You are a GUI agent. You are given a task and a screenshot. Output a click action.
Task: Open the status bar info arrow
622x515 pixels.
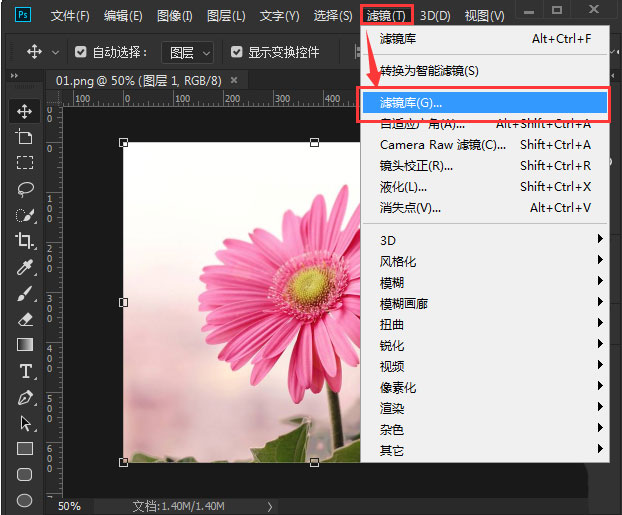coord(270,507)
